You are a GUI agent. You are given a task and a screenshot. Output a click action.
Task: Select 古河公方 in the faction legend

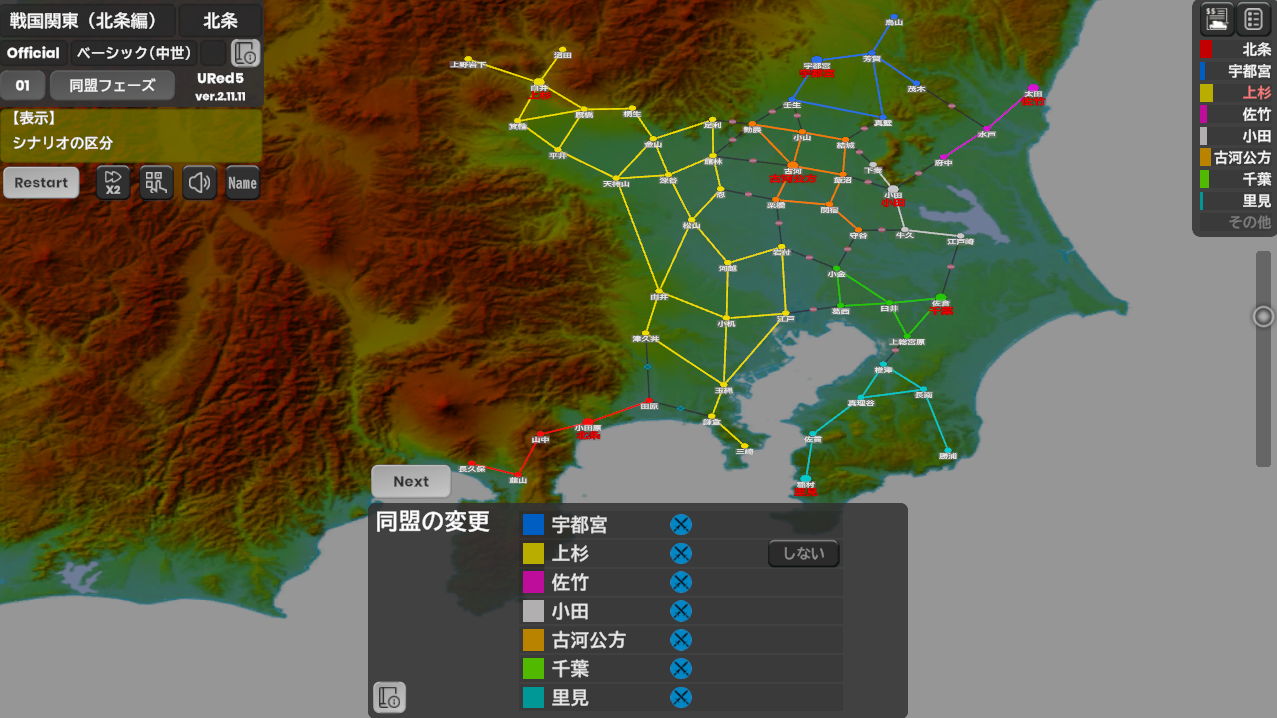point(1240,157)
